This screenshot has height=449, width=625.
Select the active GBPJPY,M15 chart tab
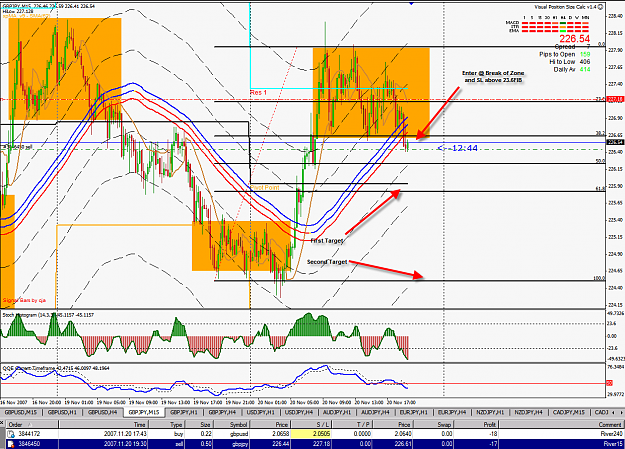tap(144, 412)
